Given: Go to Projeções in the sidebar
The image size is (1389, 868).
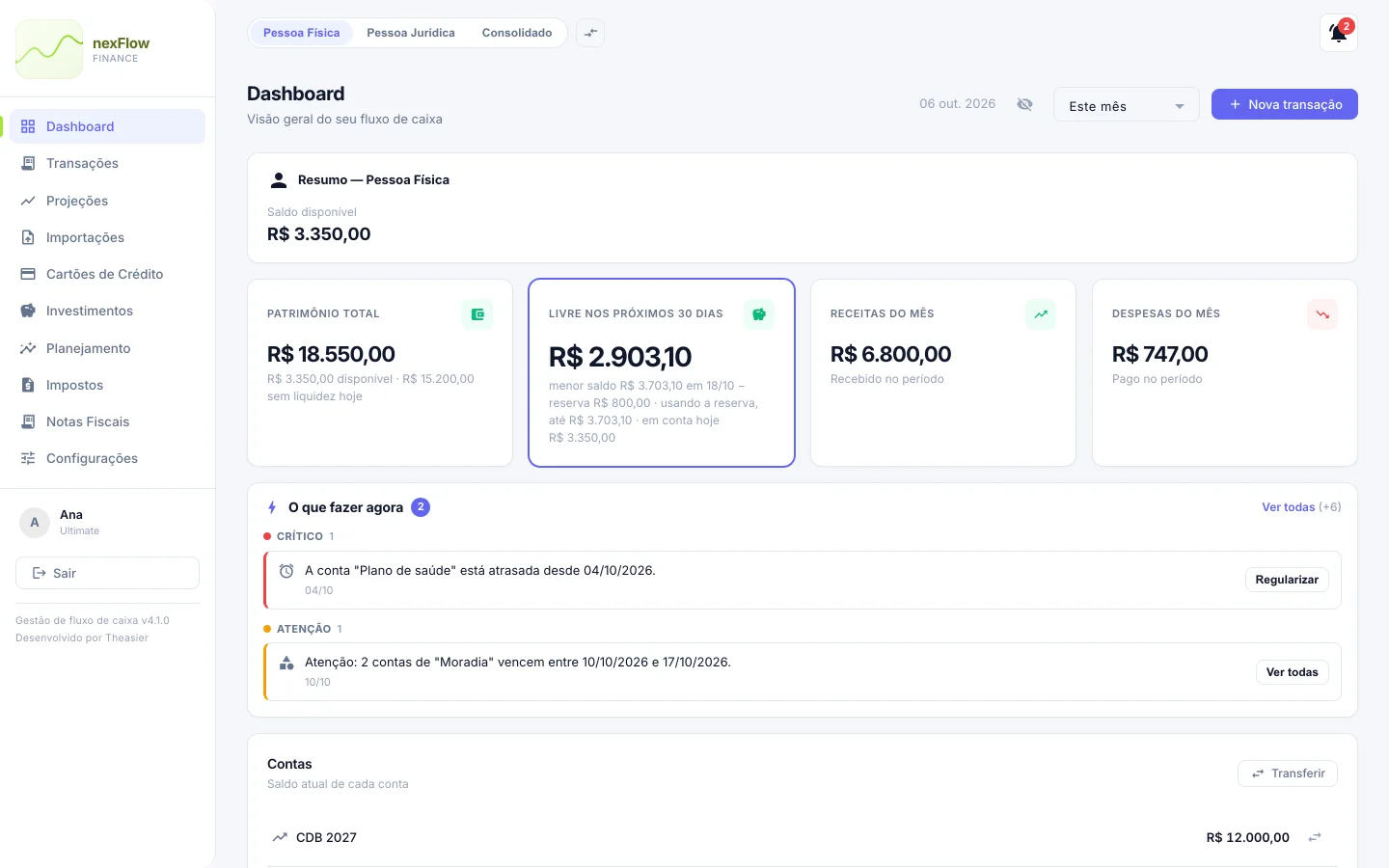Looking at the screenshot, I should tap(107, 201).
